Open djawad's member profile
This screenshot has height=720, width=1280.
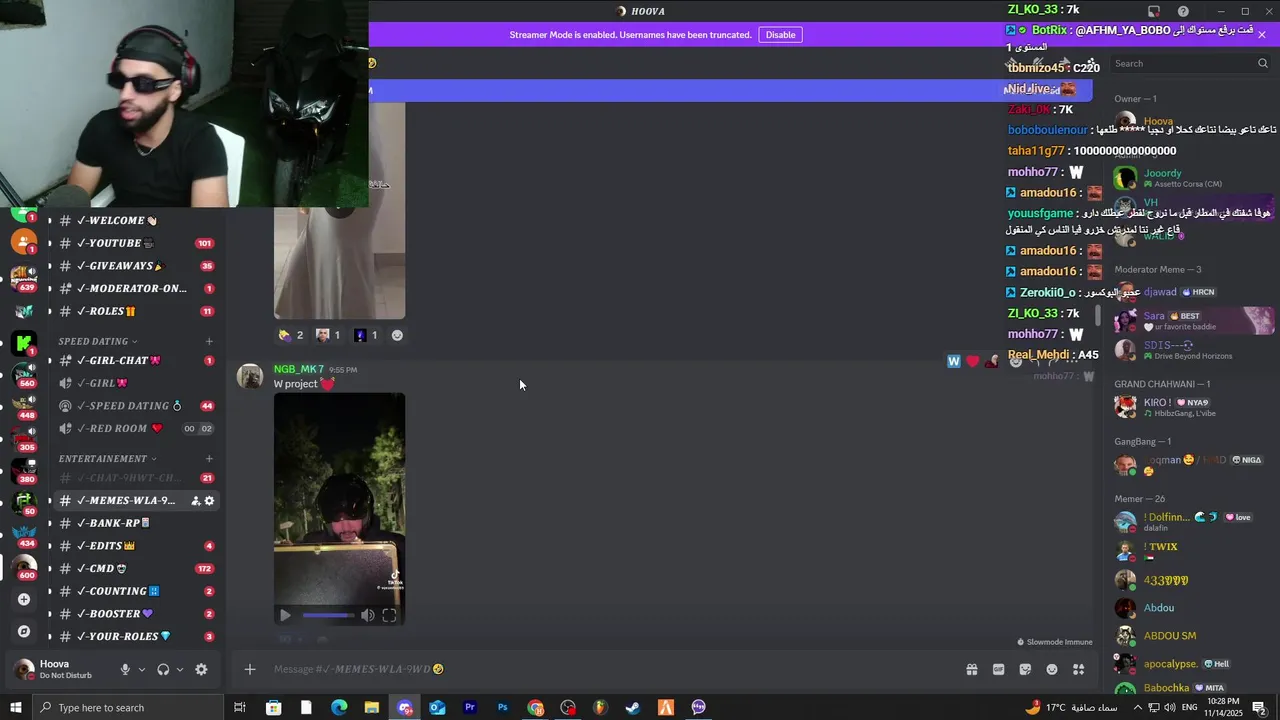coord(1190,292)
